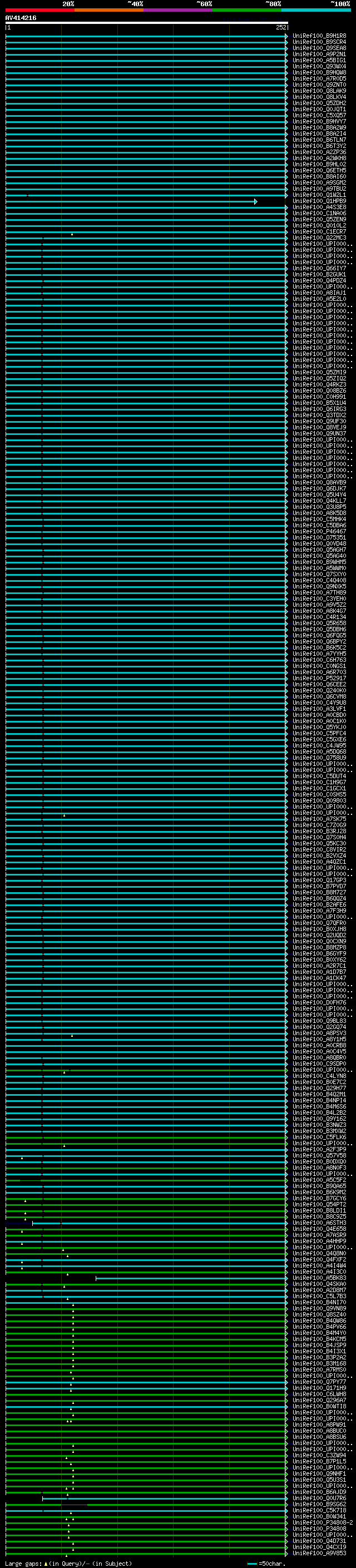
Task: Click the white query ruler bar under AV414216
Action: click(x=147, y=22)
